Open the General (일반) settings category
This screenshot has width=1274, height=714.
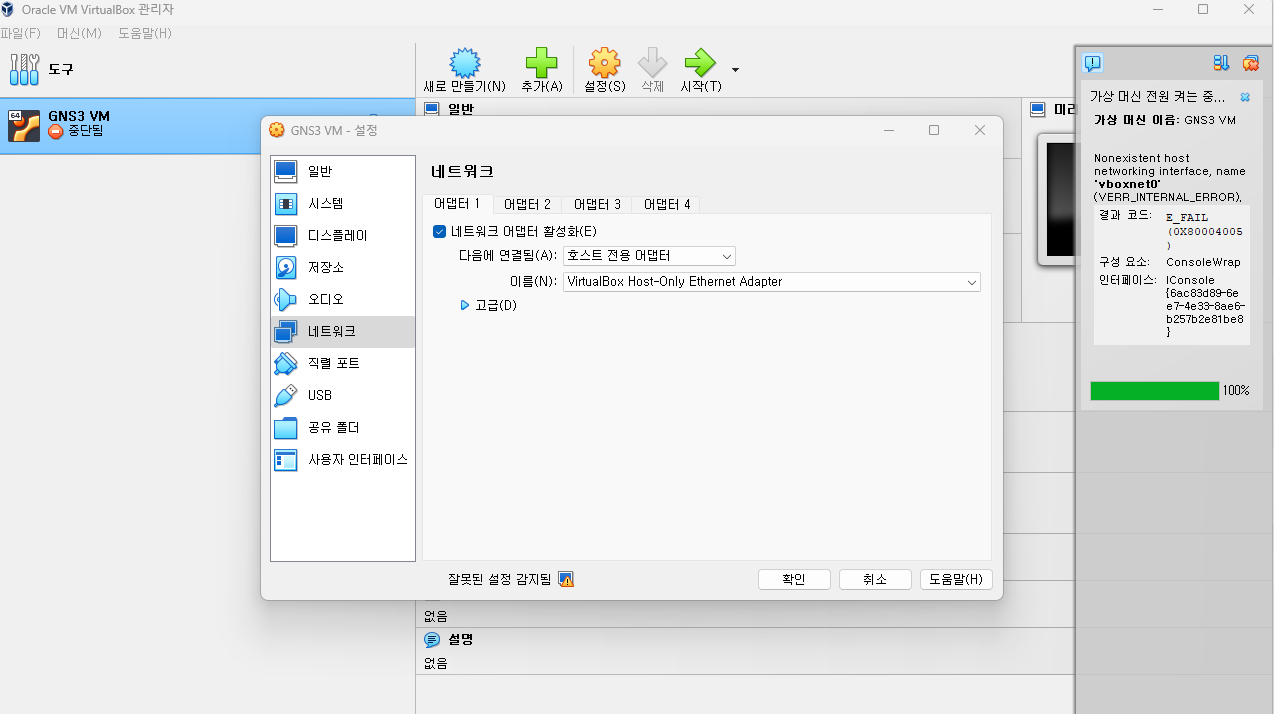343,171
